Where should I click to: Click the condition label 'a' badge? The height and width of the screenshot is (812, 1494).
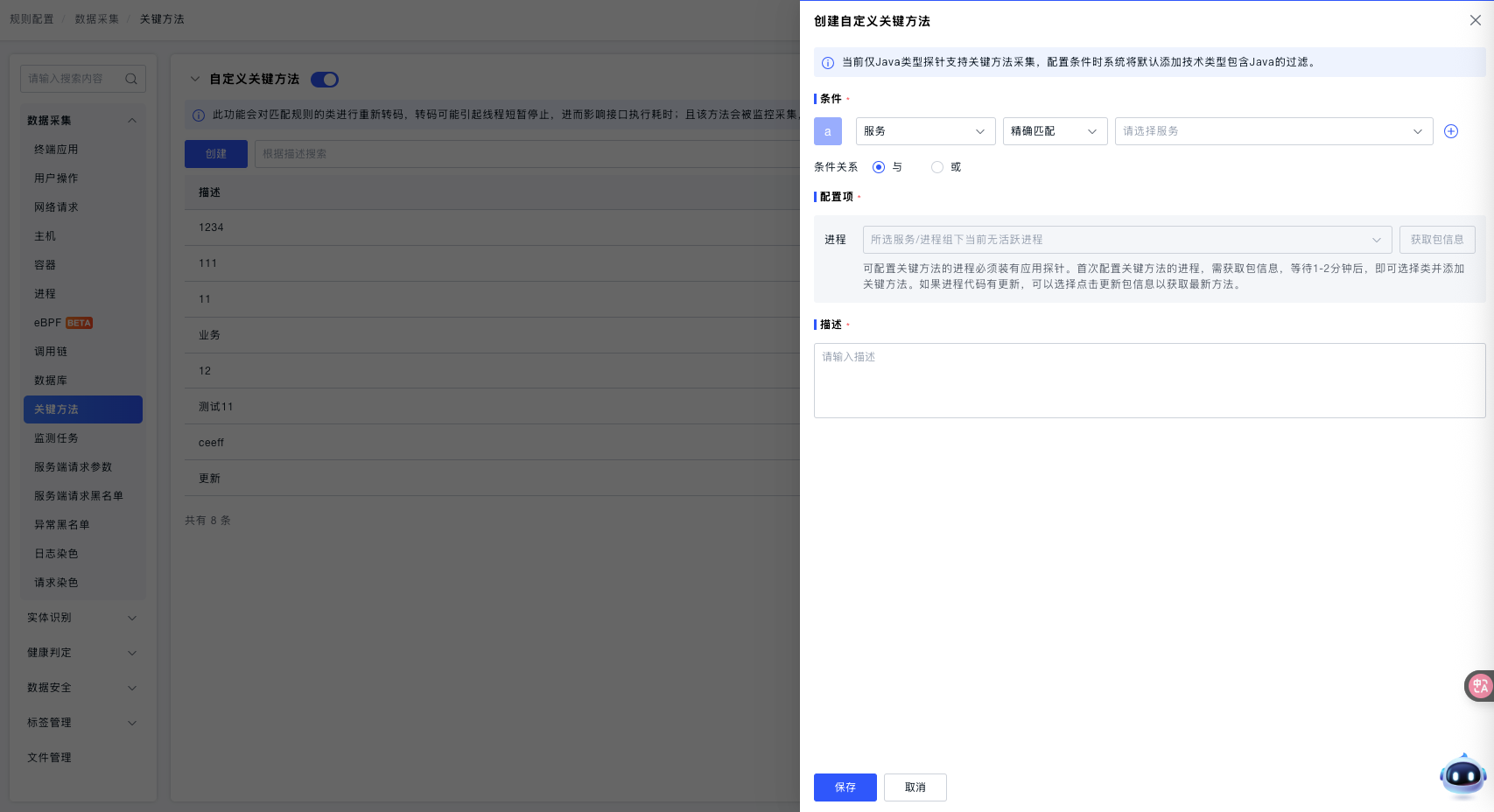coord(827,131)
